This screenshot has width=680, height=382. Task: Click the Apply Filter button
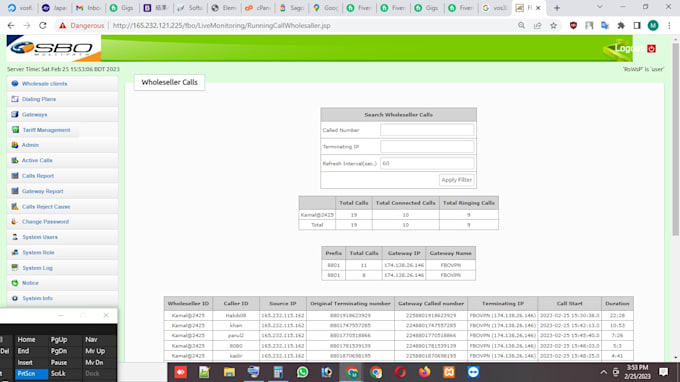[456, 180]
